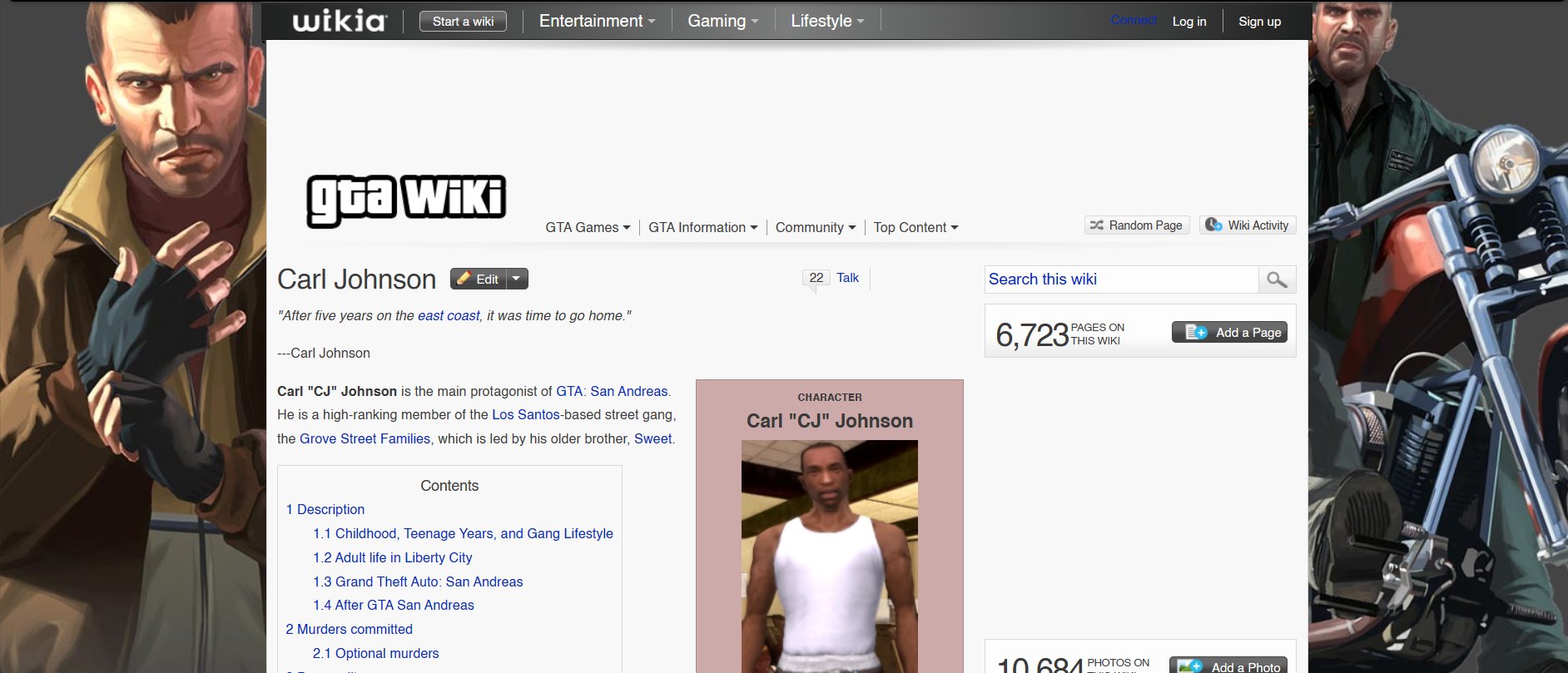The width and height of the screenshot is (1568, 673).
Task: Click the Random Page button
Action: tap(1137, 225)
